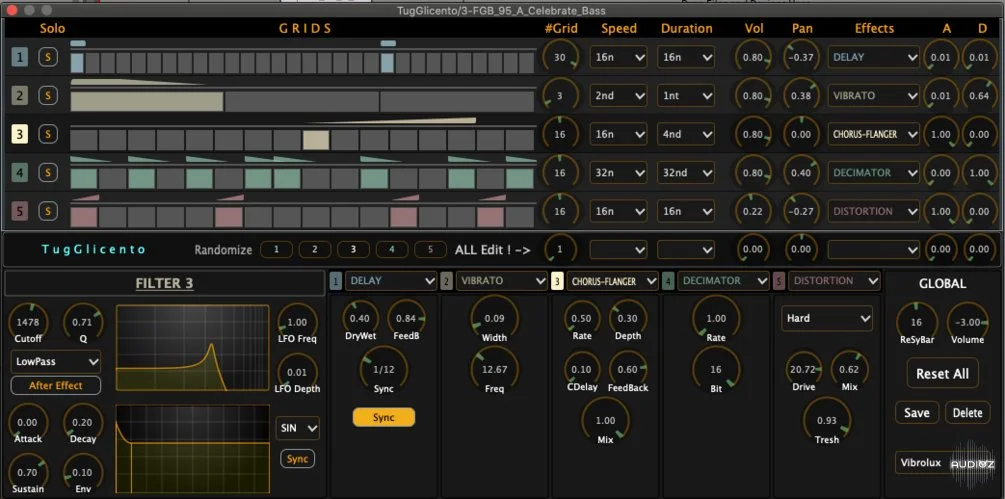Click the FILTER 3 header

(x=165, y=283)
